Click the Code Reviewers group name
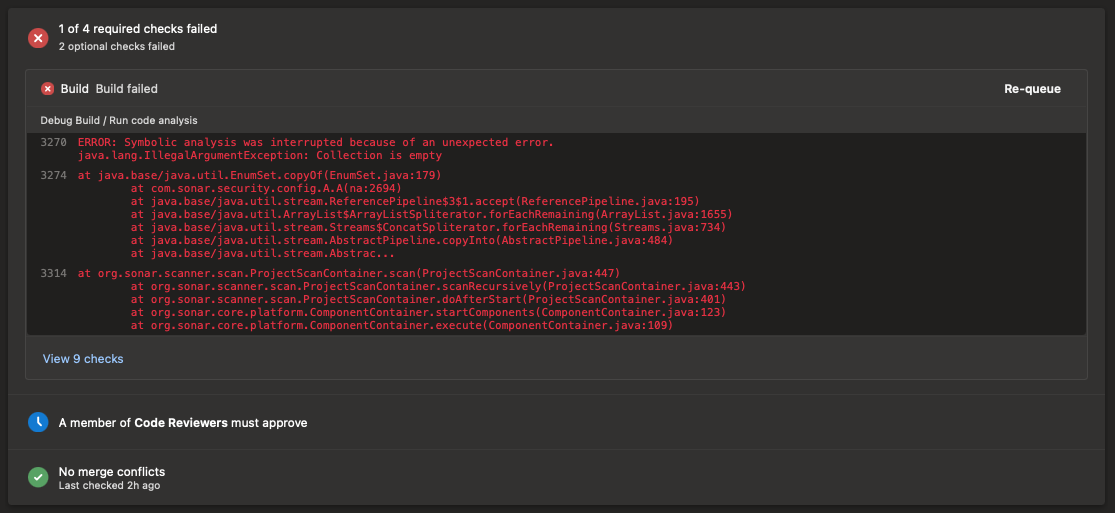This screenshot has height=513, width=1115. 181,423
